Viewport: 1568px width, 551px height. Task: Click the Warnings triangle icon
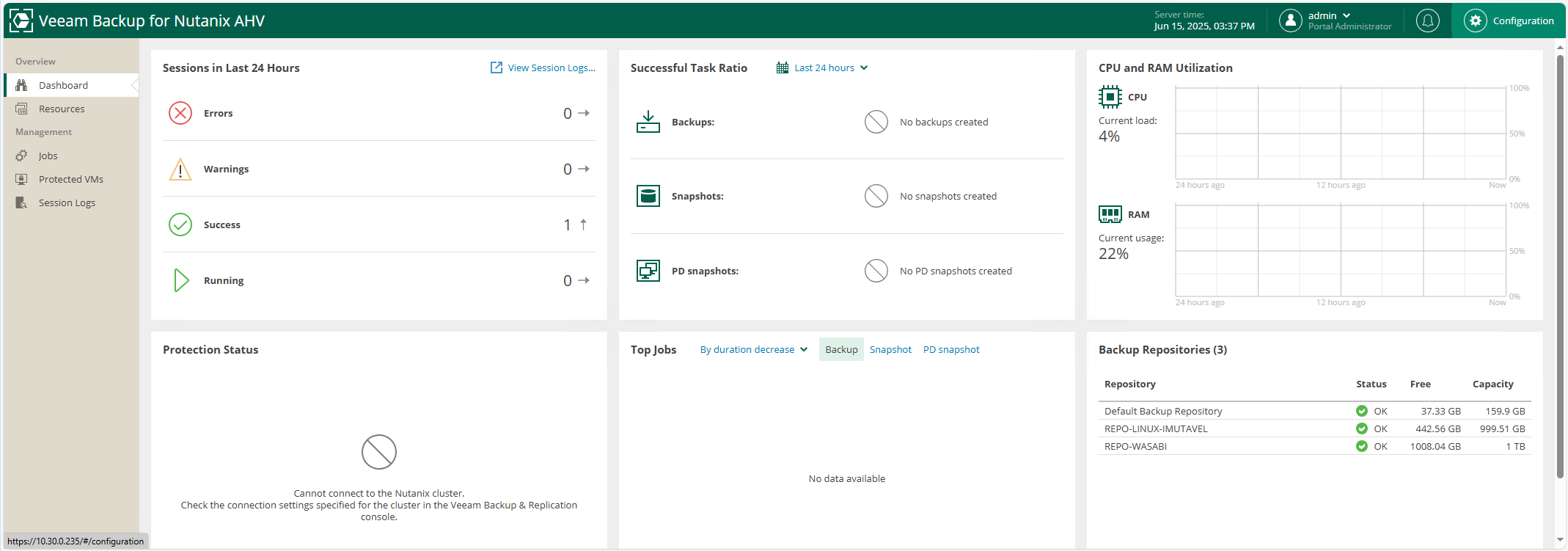[180, 169]
